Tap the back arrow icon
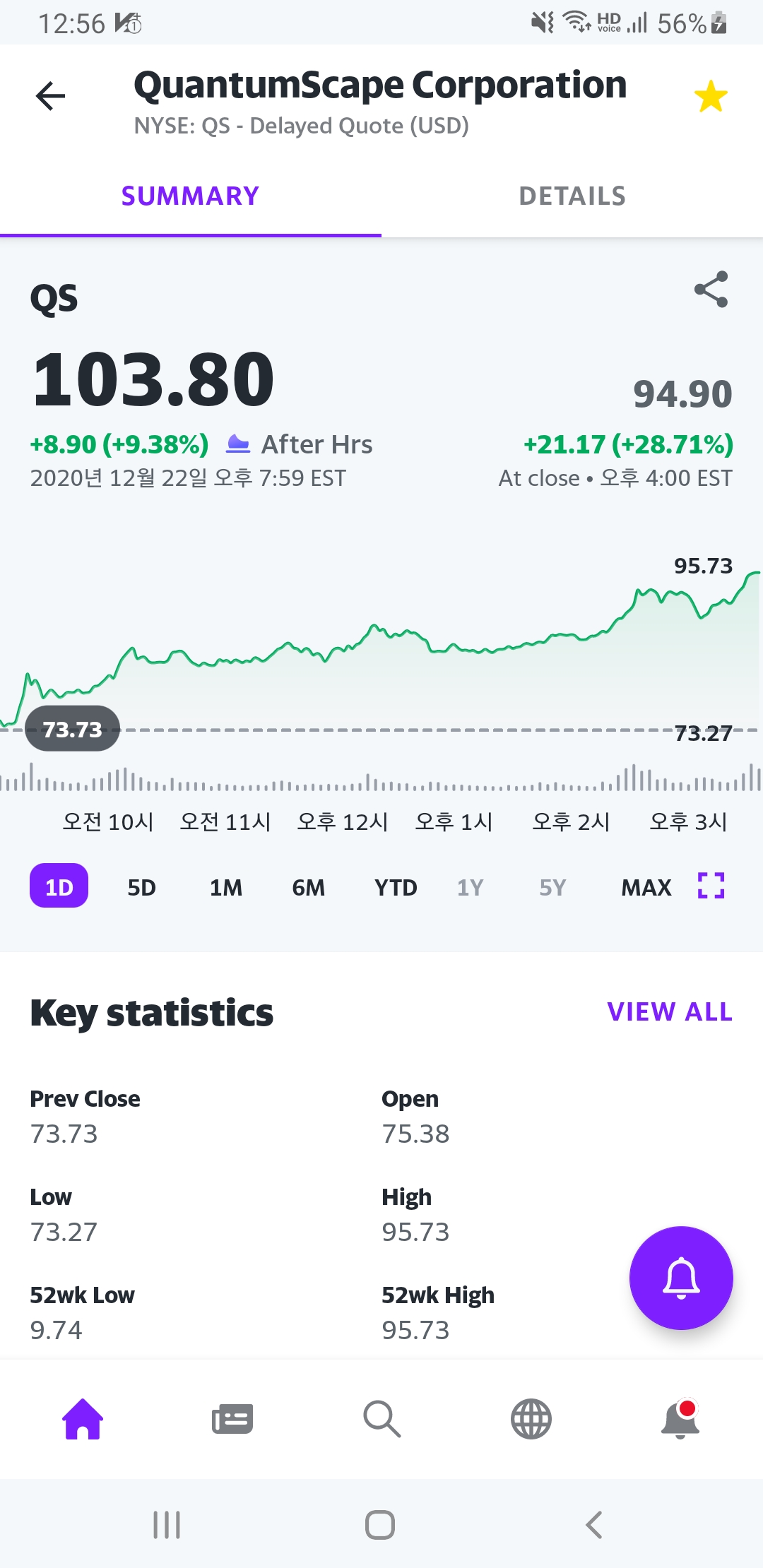Viewport: 763px width, 1568px height. [50, 96]
